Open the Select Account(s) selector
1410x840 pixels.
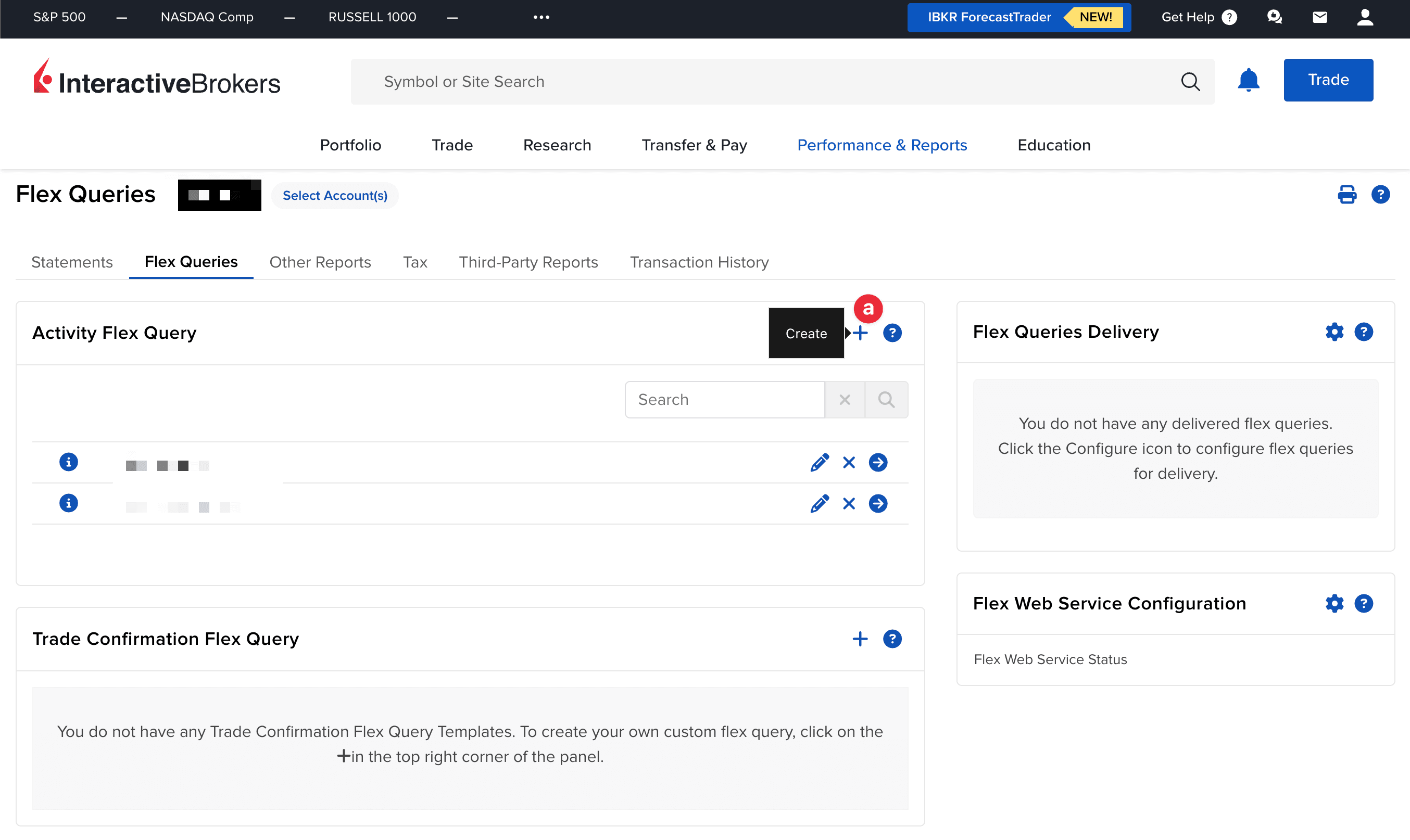click(335, 195)
